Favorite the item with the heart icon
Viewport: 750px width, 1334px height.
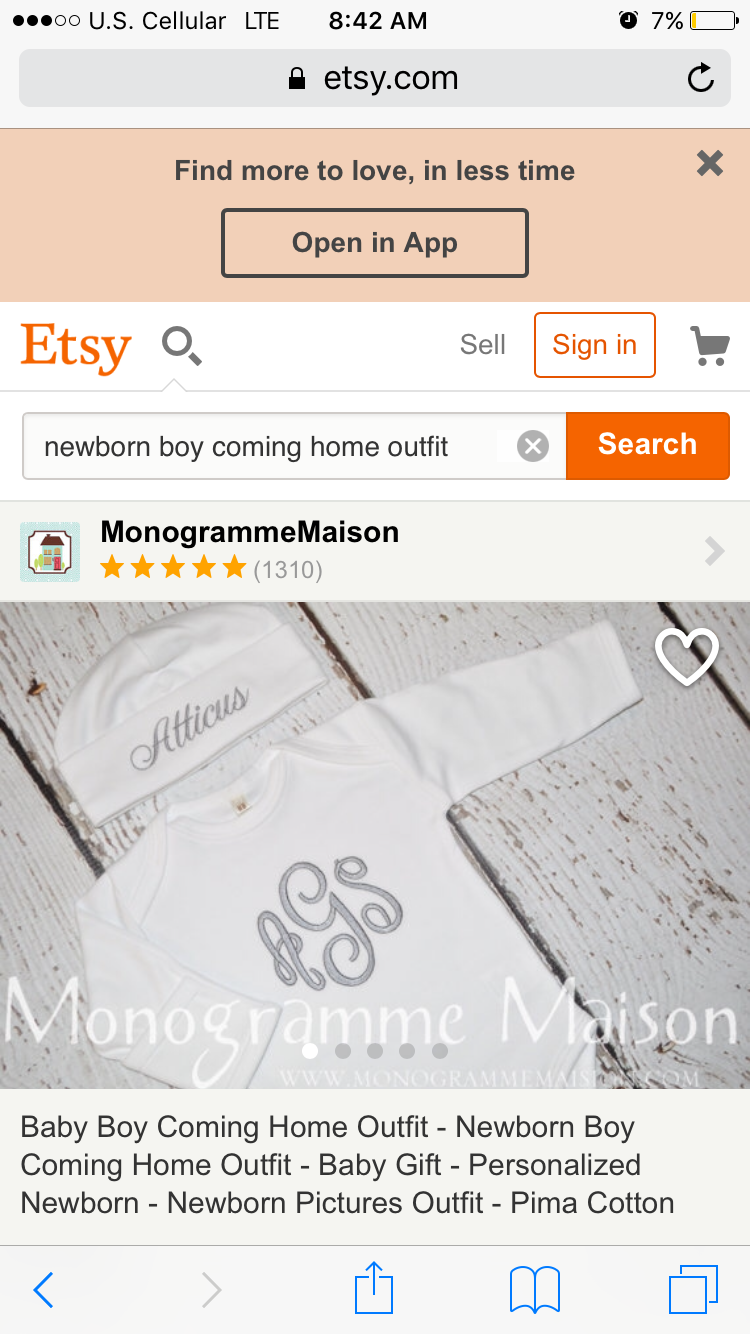click(687, 656)
